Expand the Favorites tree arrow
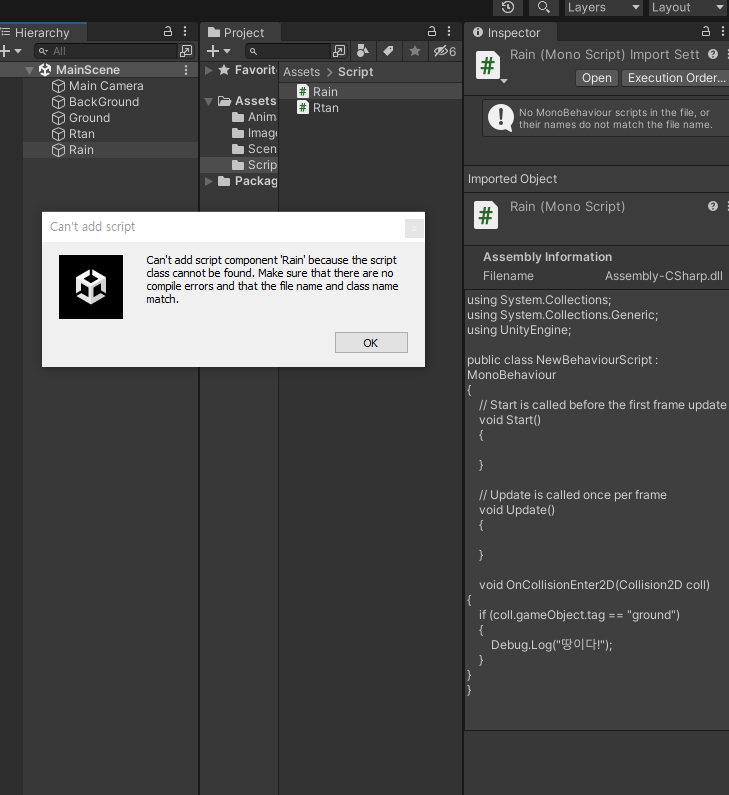The width and height of the screenshot is (729, 795). pyautogui.click(x=208, y=70)
